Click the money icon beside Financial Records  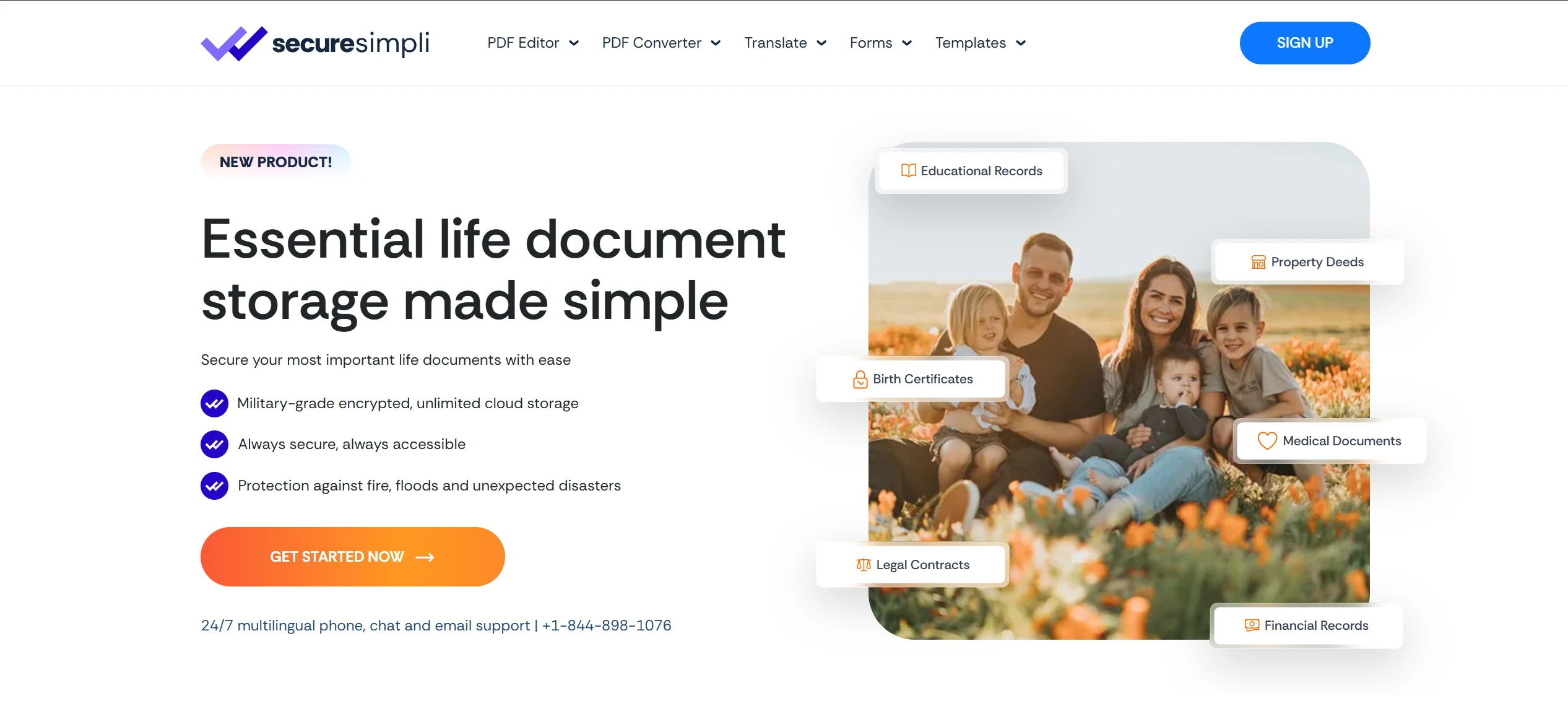point(1252,625)
